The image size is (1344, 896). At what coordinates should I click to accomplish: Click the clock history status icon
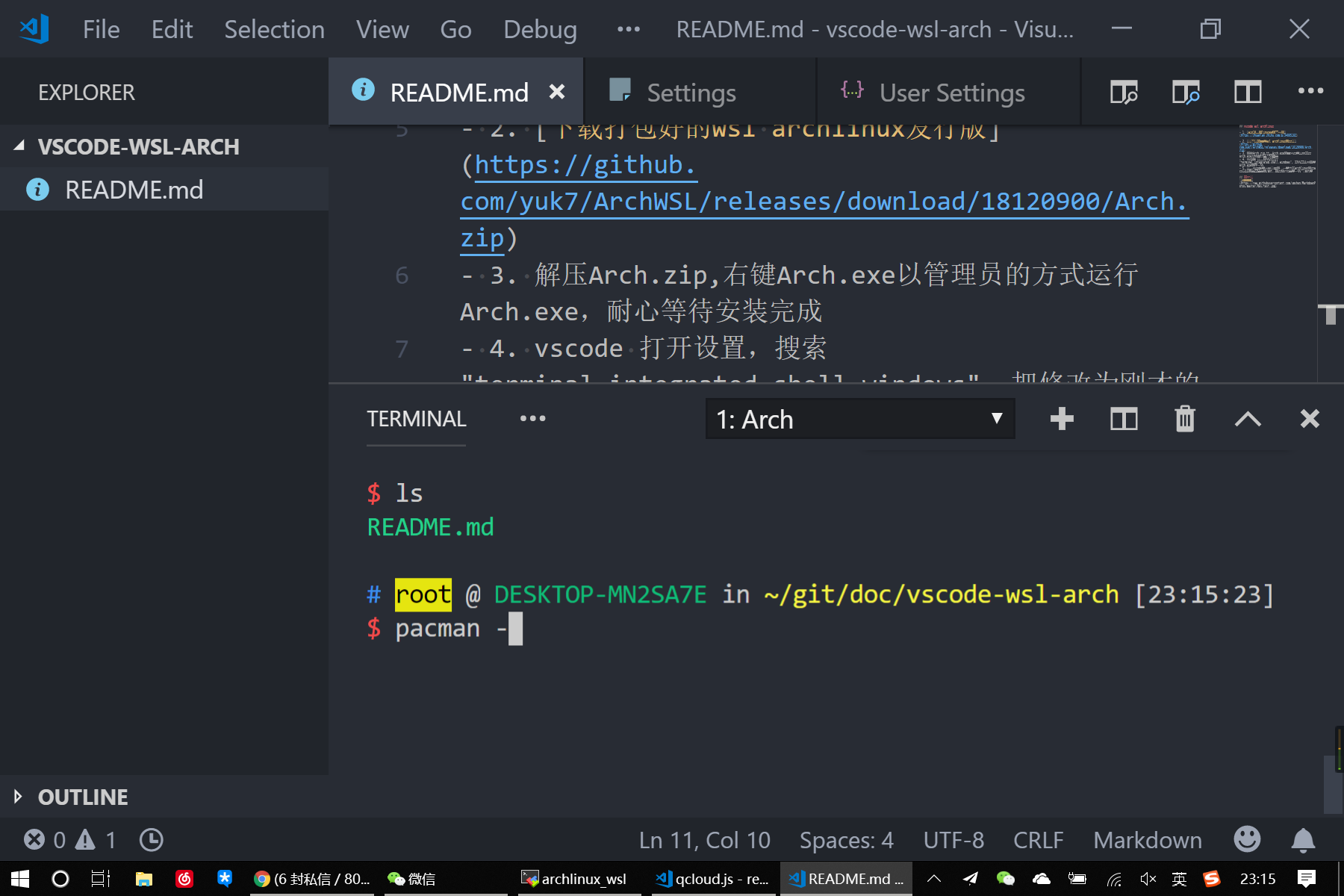click(x=151, y=840)
